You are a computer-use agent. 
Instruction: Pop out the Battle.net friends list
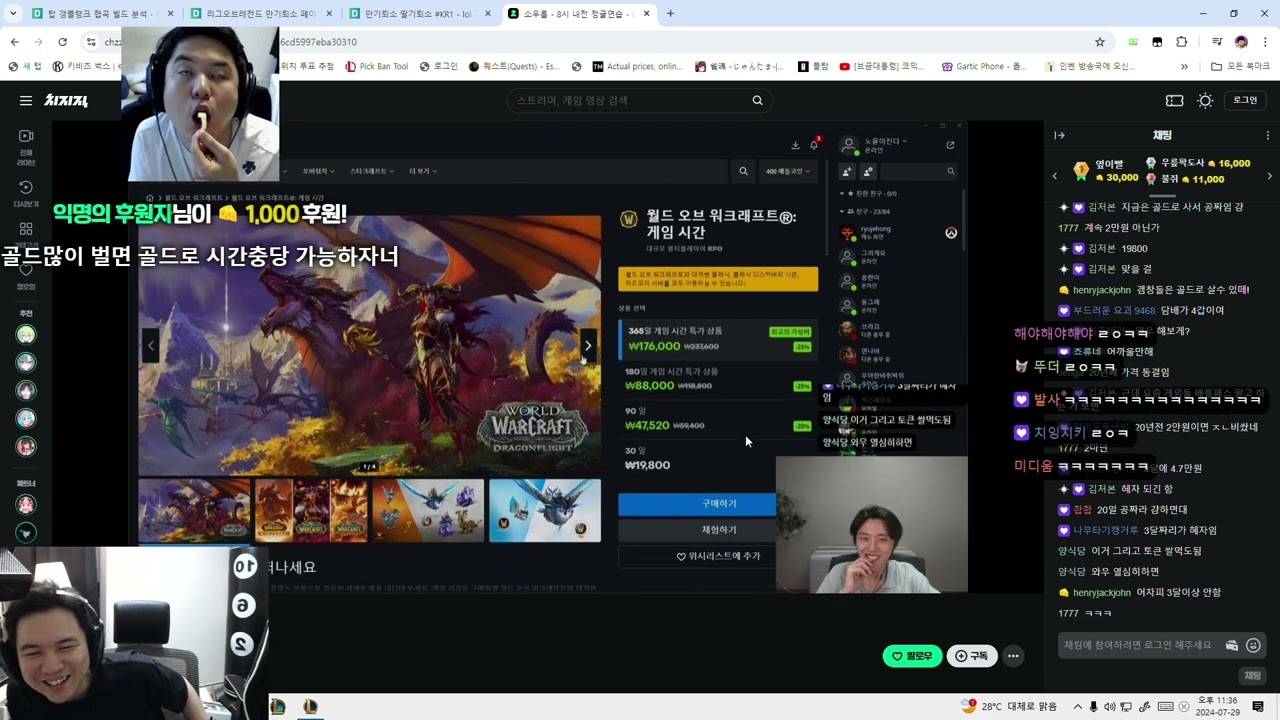coord(950,145)
